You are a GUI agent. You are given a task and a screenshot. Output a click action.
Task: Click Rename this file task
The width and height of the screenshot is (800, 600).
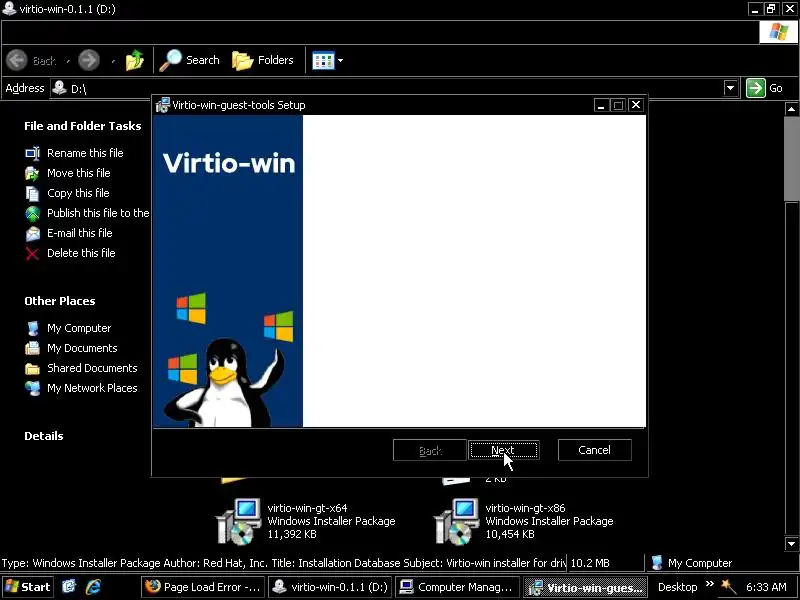(85, 153)
